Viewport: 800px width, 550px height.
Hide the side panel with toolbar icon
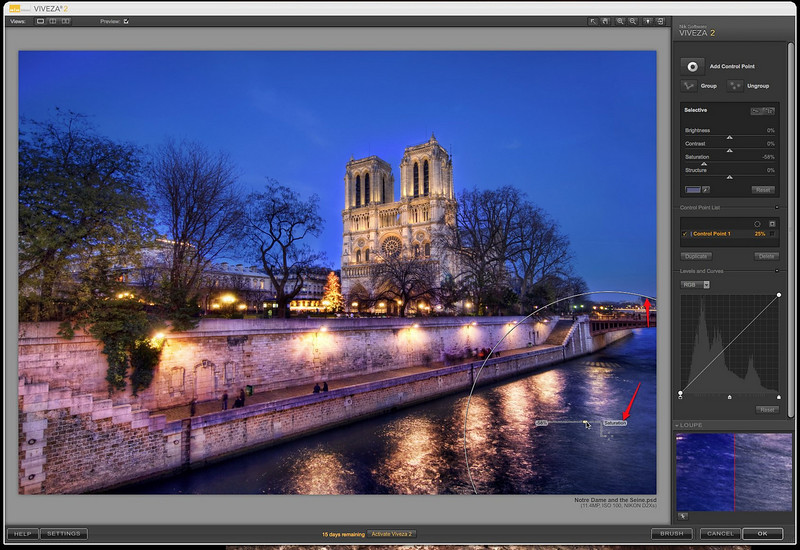[660, 21]
